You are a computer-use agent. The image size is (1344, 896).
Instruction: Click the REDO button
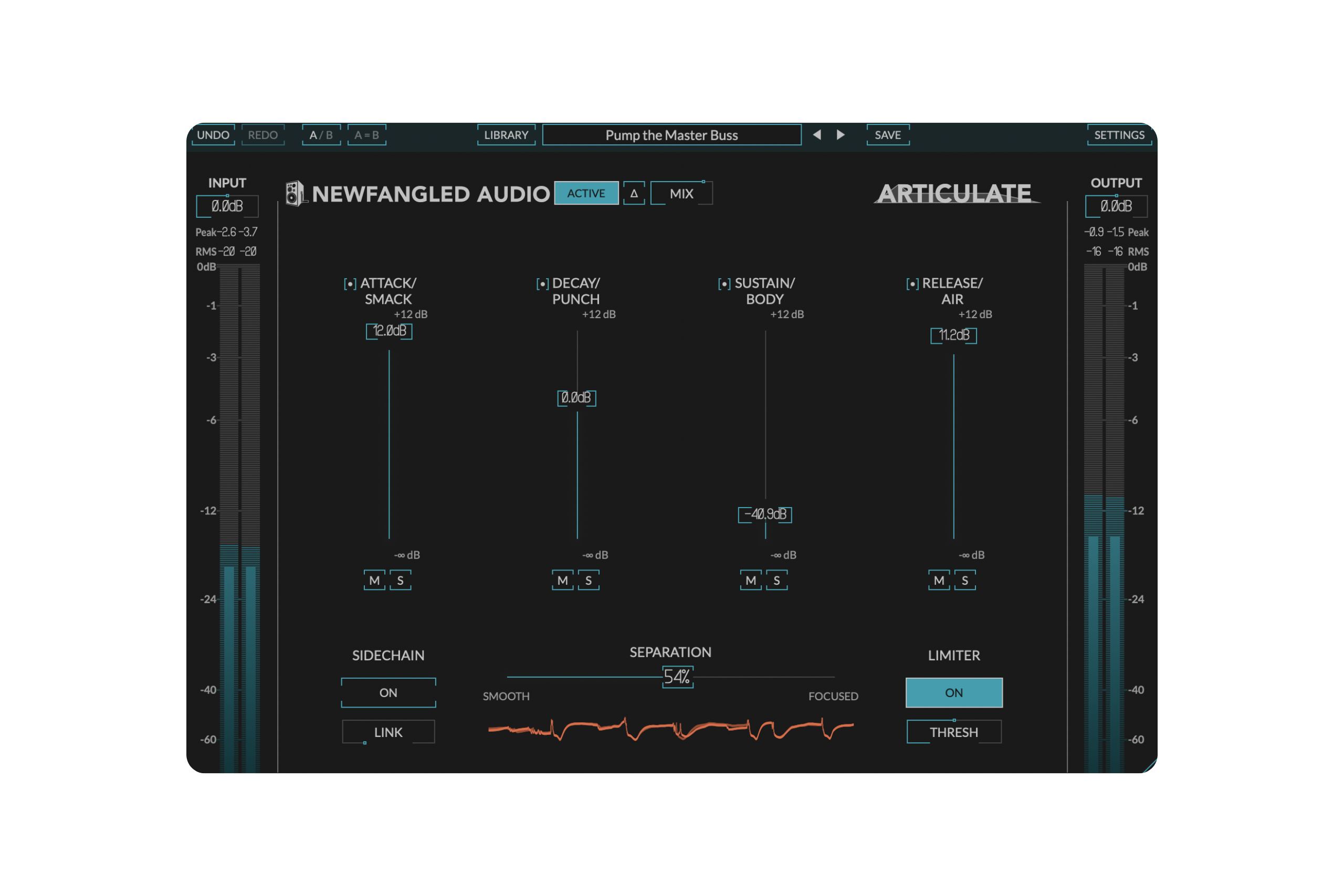pos(263,135)
